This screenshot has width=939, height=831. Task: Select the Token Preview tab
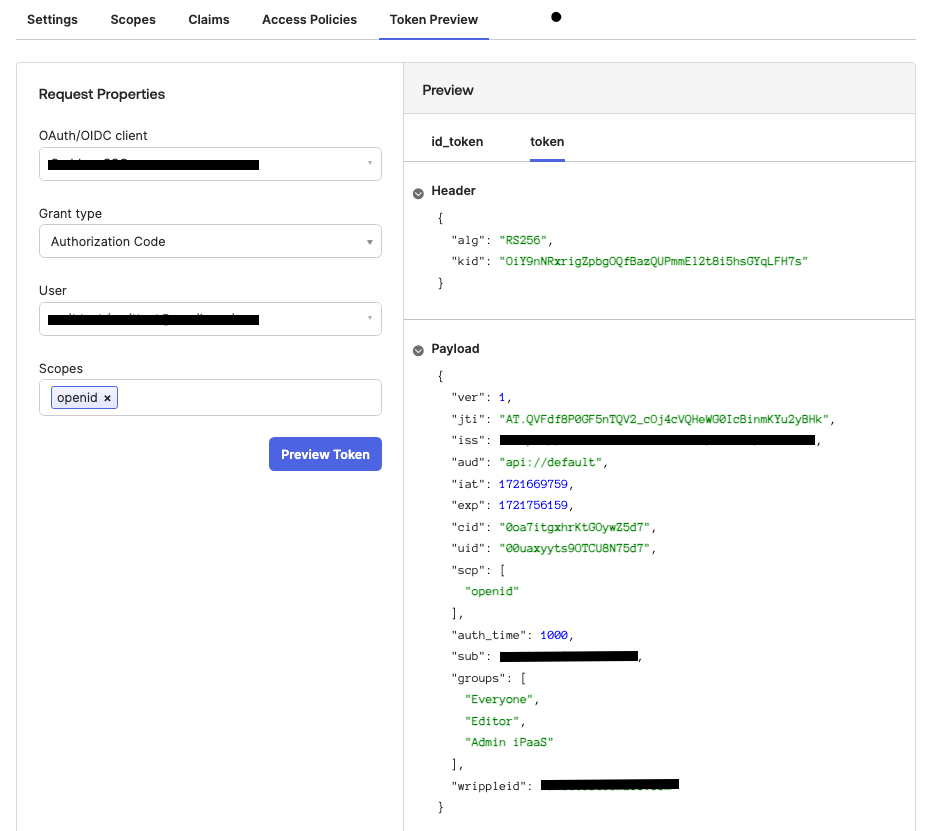tap(434, 20)
